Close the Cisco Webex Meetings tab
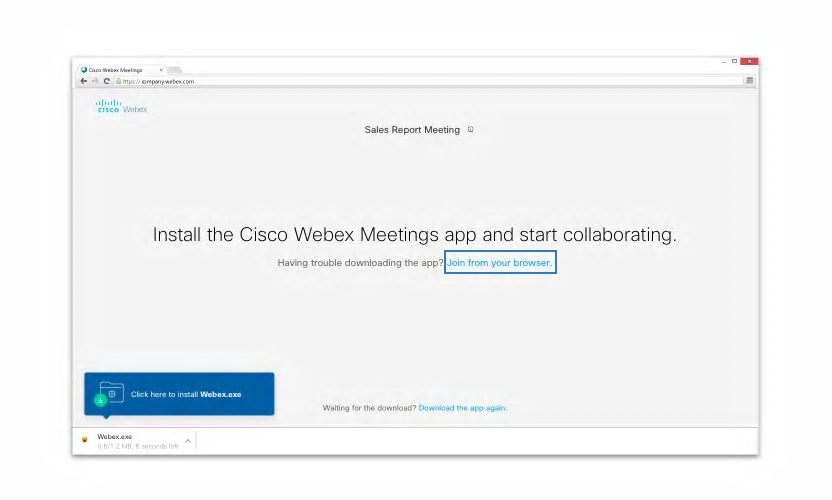832x500 pixels. 161,70
